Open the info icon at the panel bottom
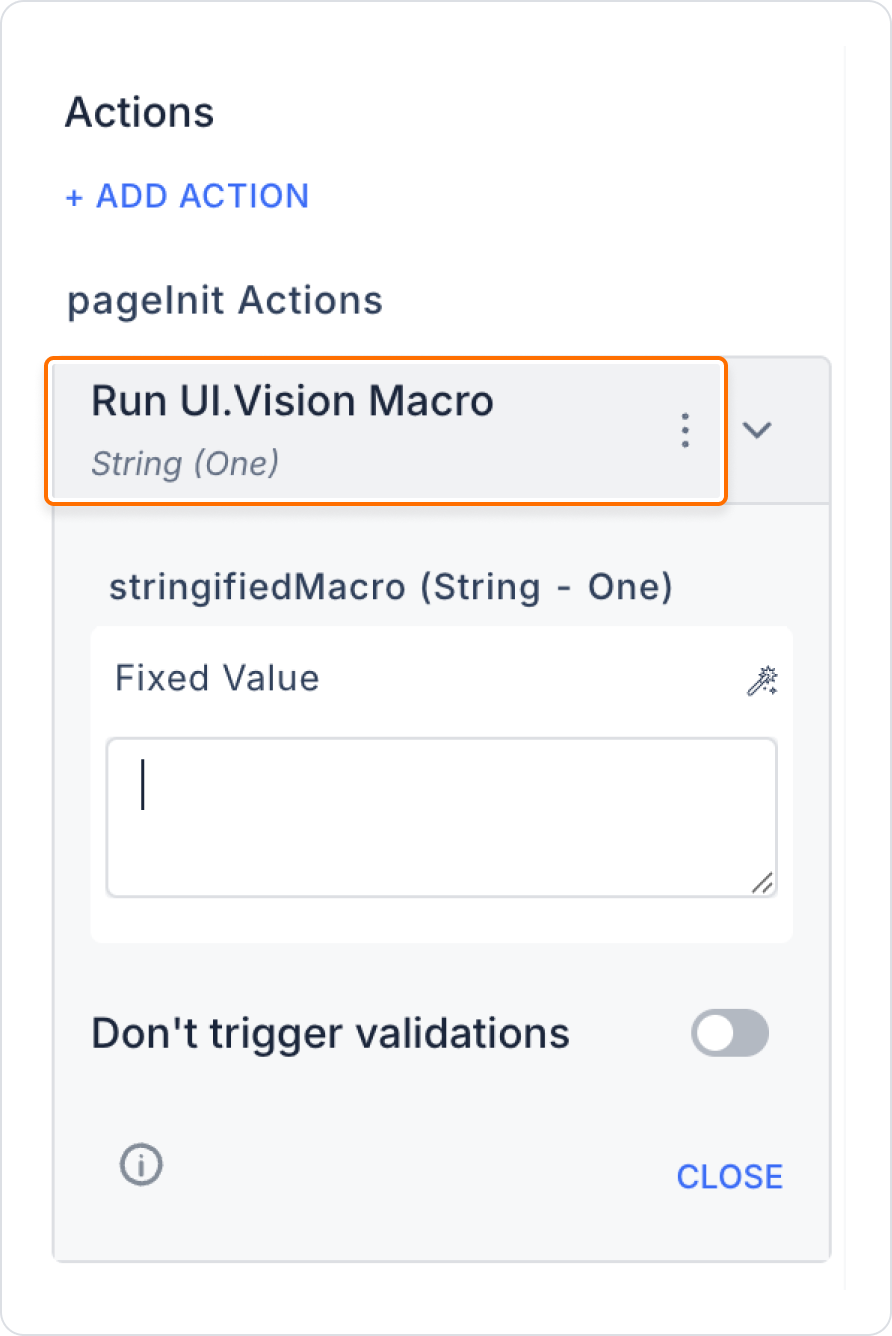The image size is (892, 1336). tap(141, 1165)
